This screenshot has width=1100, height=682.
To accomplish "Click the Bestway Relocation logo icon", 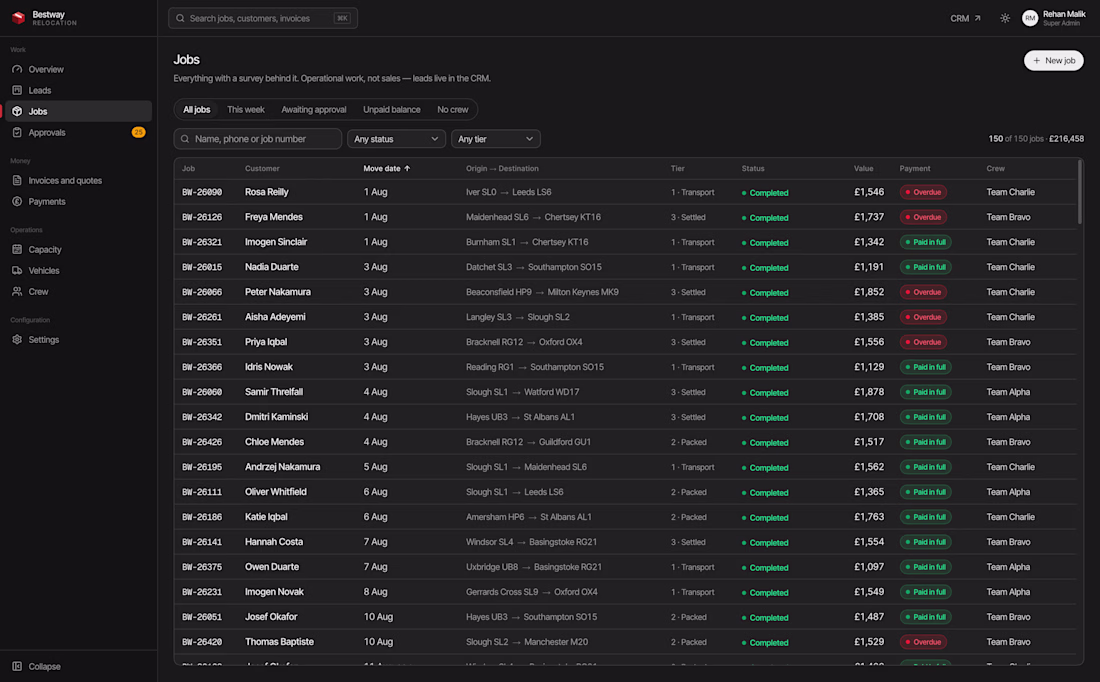I will 19,18.
